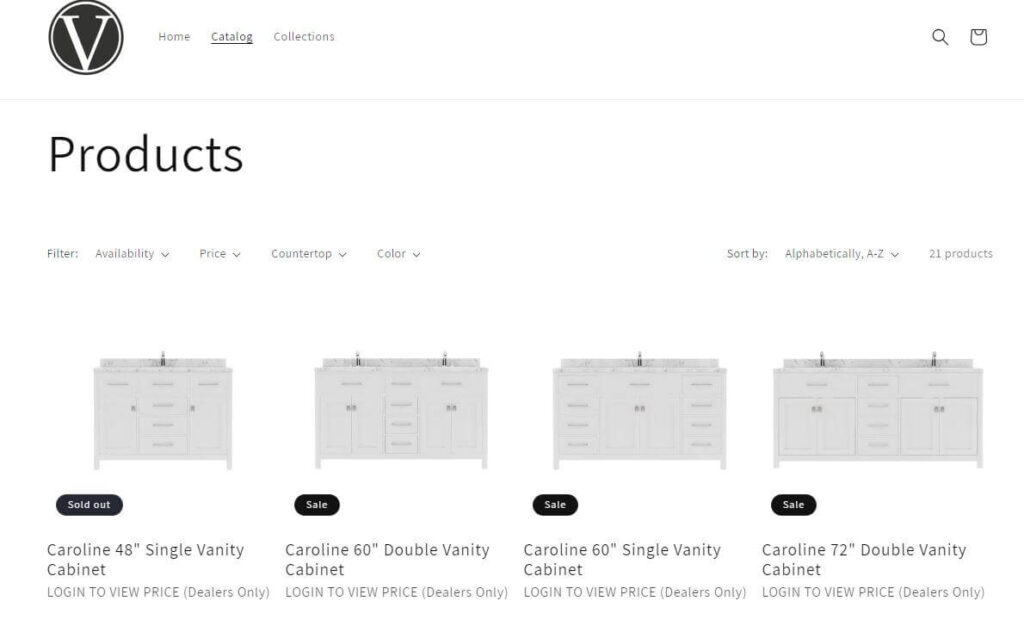Open the Collections menu link
1024x632 pixels.
[304, 37]
